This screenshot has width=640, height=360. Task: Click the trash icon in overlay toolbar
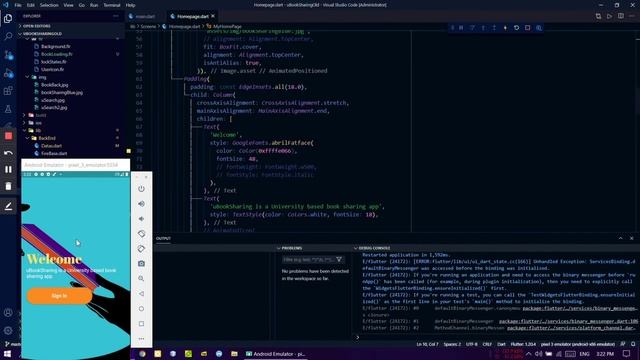tap(8, 187)
